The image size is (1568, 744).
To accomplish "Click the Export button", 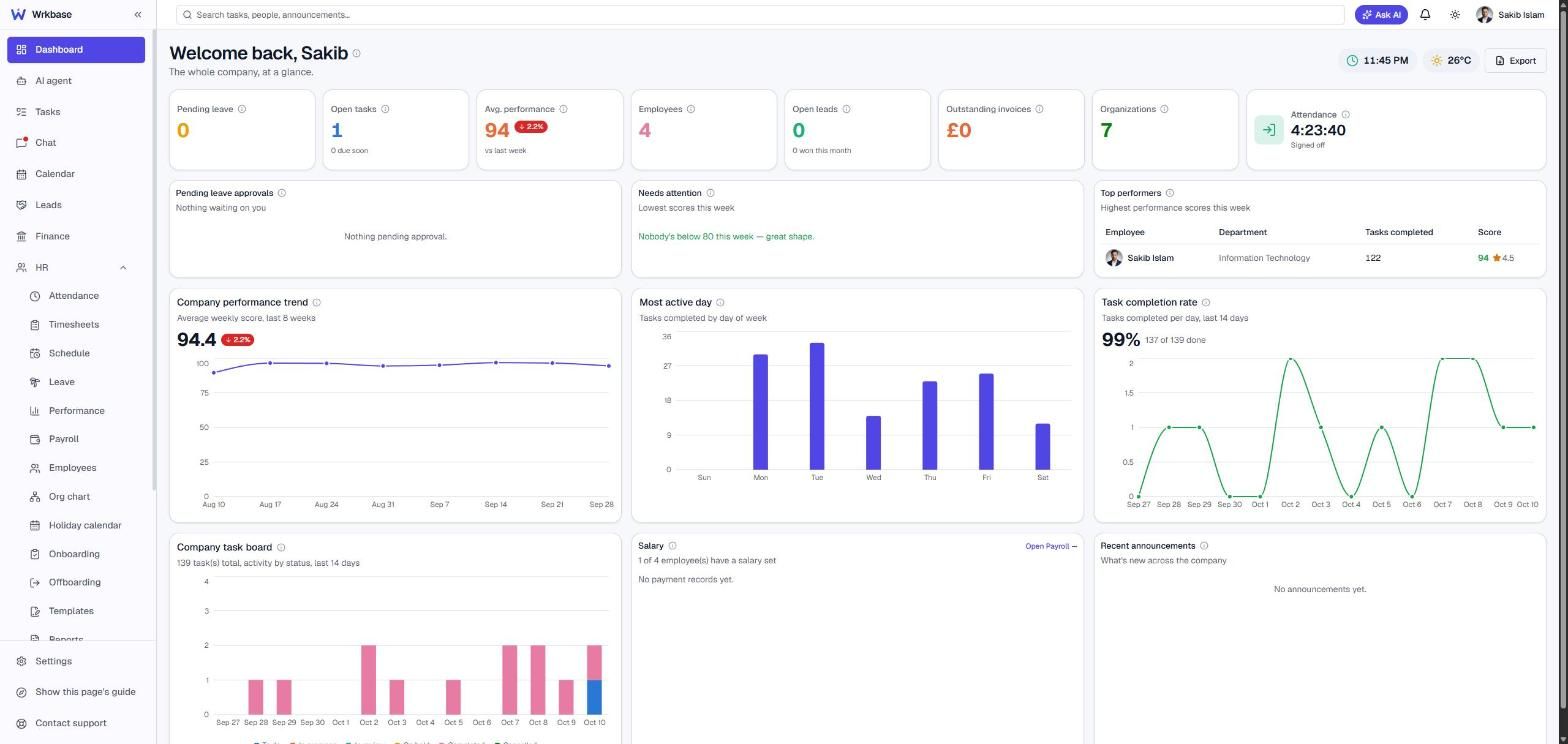I will pos(1516,61).
